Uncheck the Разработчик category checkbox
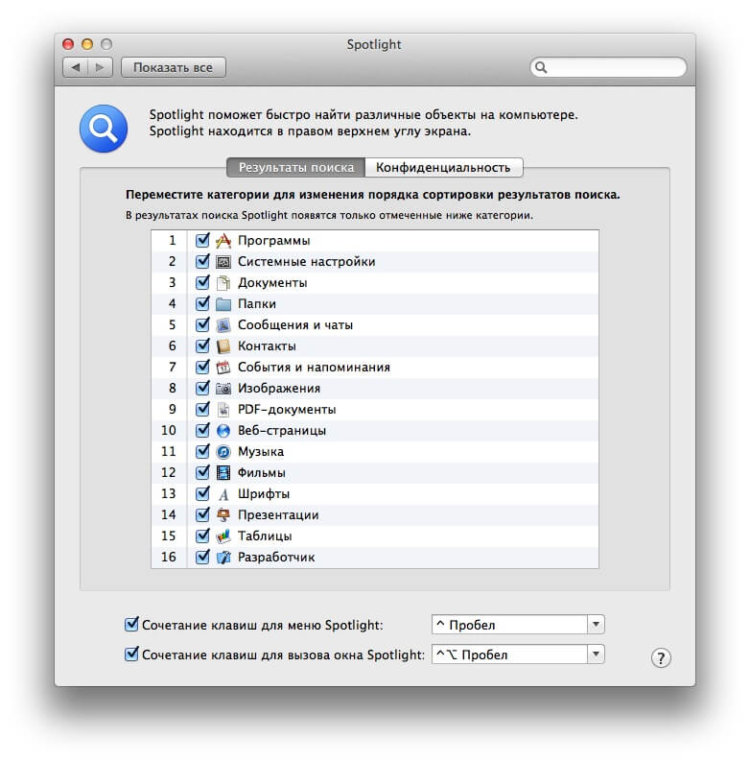The height and width of the screenshot is (762, 750). [202, 556]
